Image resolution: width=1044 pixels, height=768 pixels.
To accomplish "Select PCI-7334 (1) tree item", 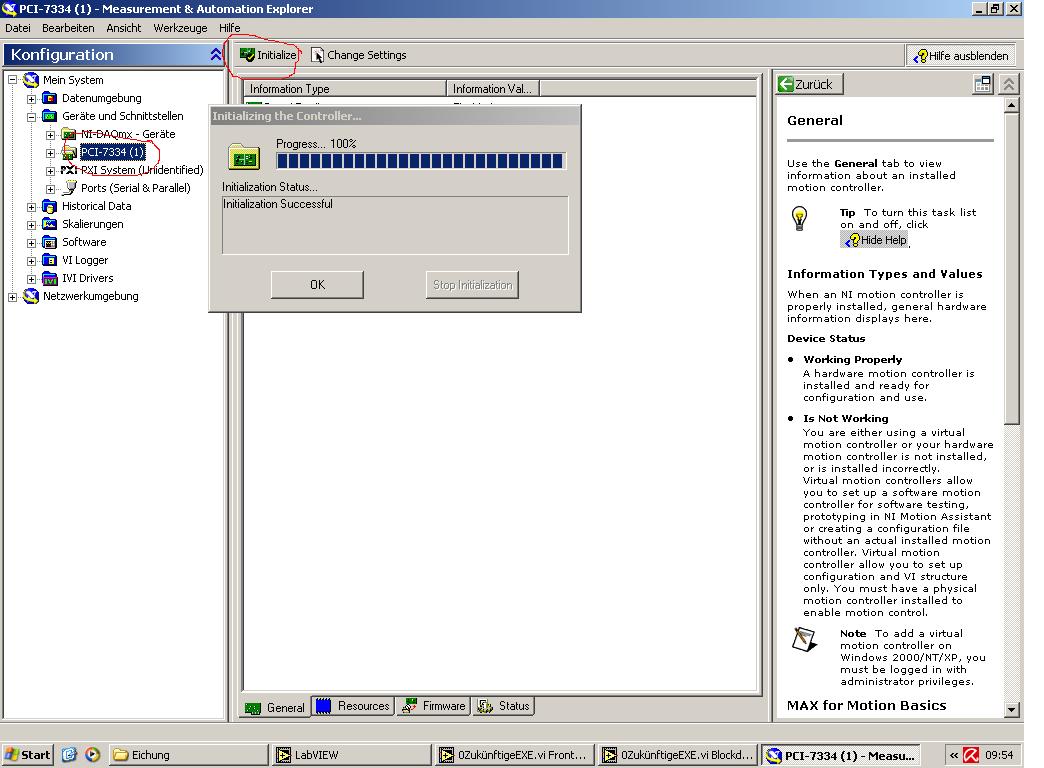I will click(113, 152).
